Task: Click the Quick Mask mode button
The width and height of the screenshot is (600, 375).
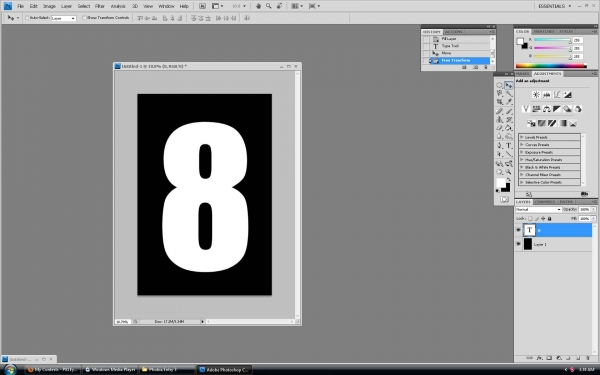Action: [x=504, y=199]
